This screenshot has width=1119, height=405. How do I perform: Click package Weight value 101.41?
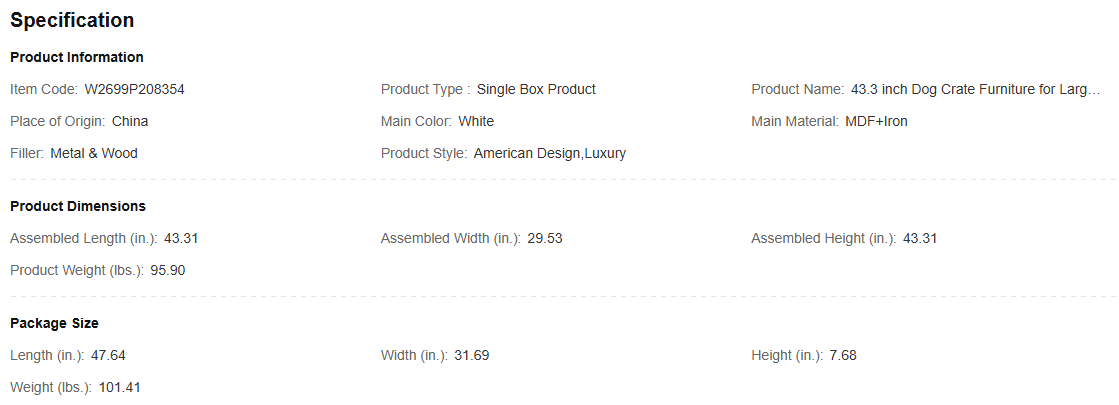(120, 387)
